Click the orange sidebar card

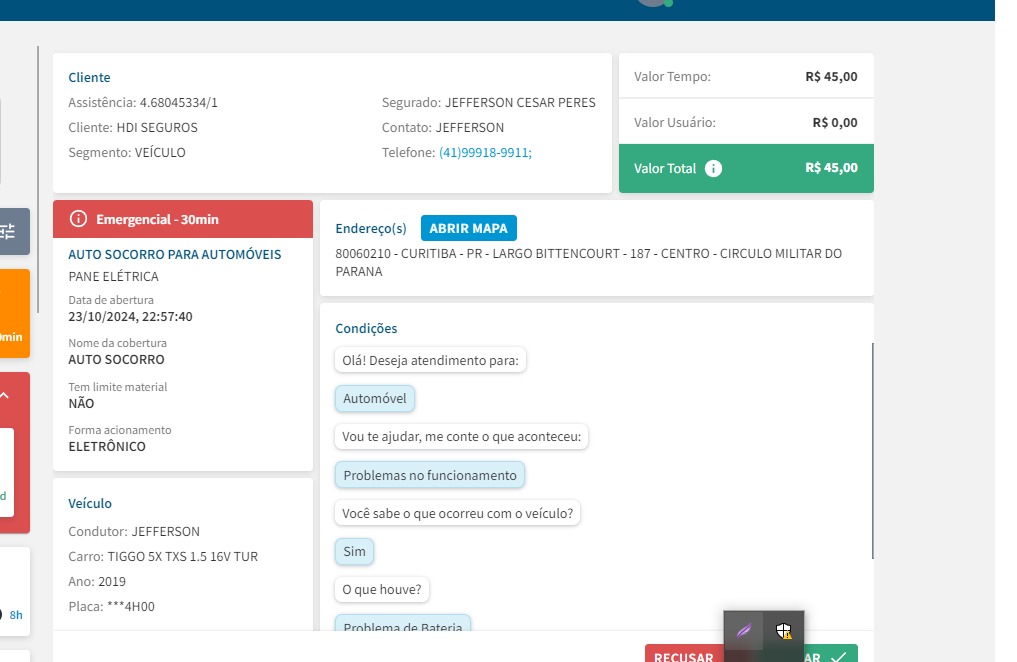coord(14,313)
